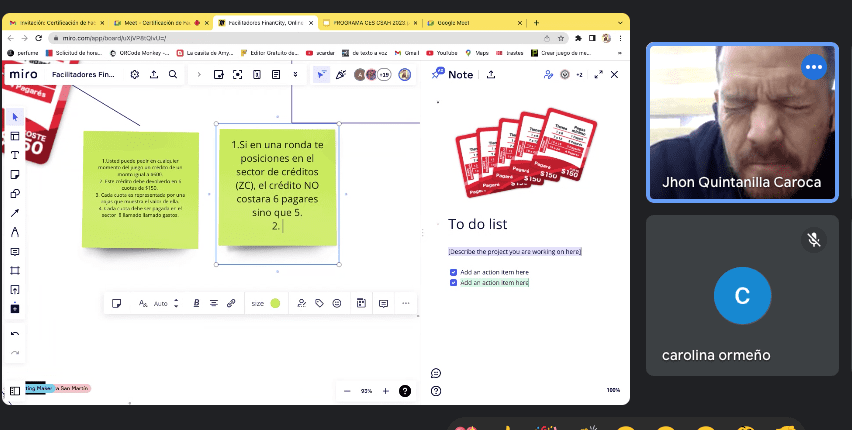852x430 pixels.
Task: Go to Miro home via logo
Action: tap(23, 74)
